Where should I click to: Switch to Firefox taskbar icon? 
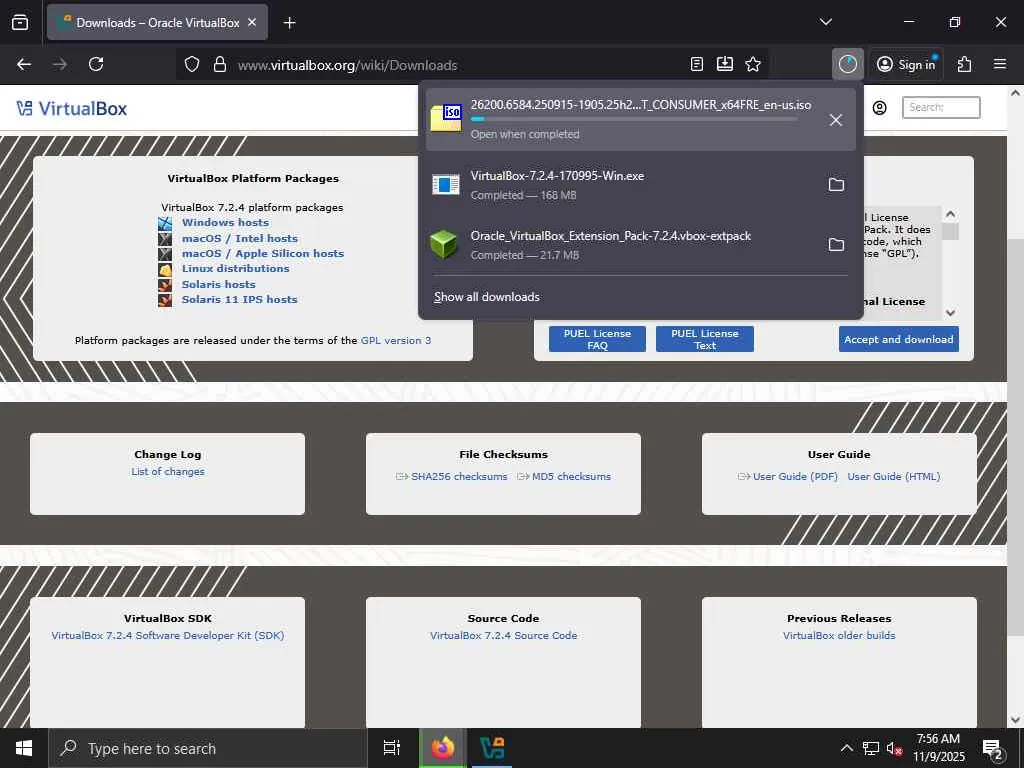coord(442,748)
